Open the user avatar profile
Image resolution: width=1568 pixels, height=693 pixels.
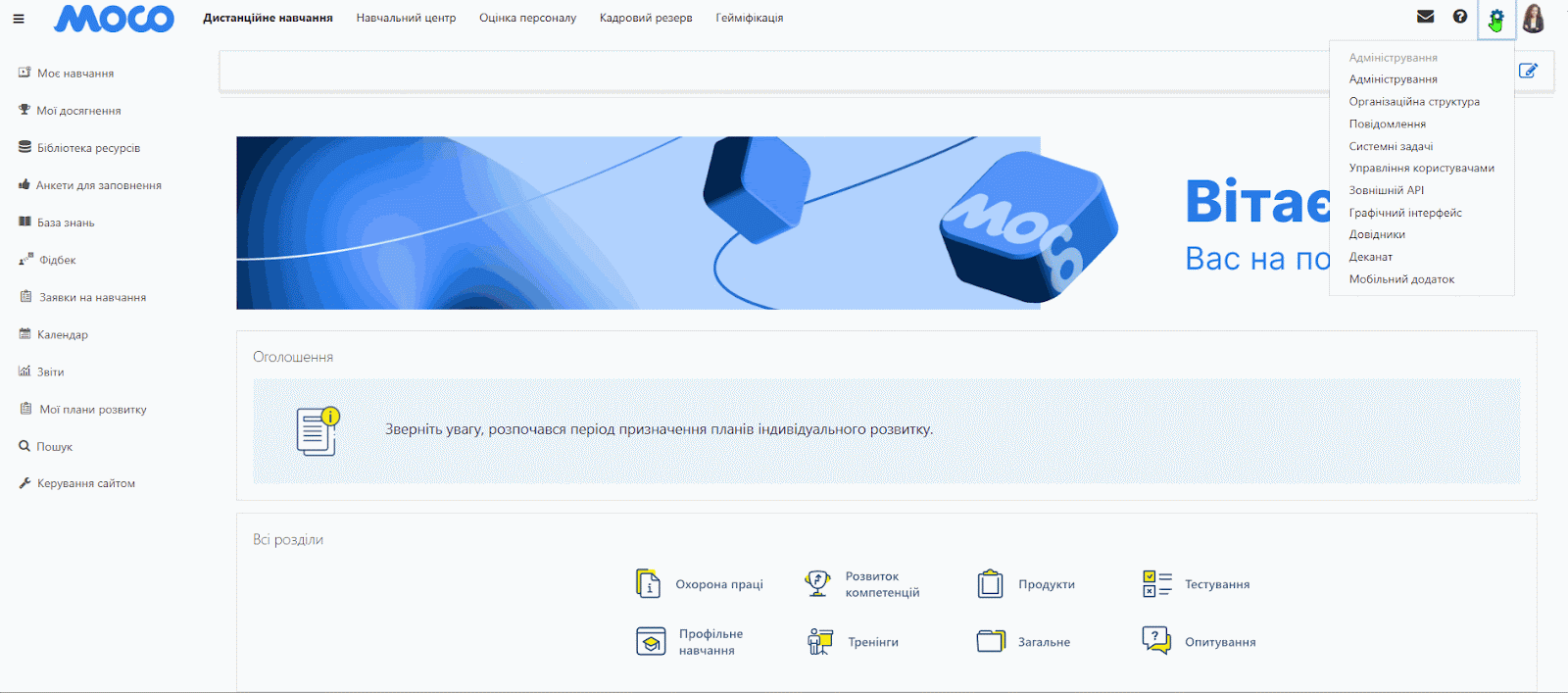click(x=1534, y=18)
